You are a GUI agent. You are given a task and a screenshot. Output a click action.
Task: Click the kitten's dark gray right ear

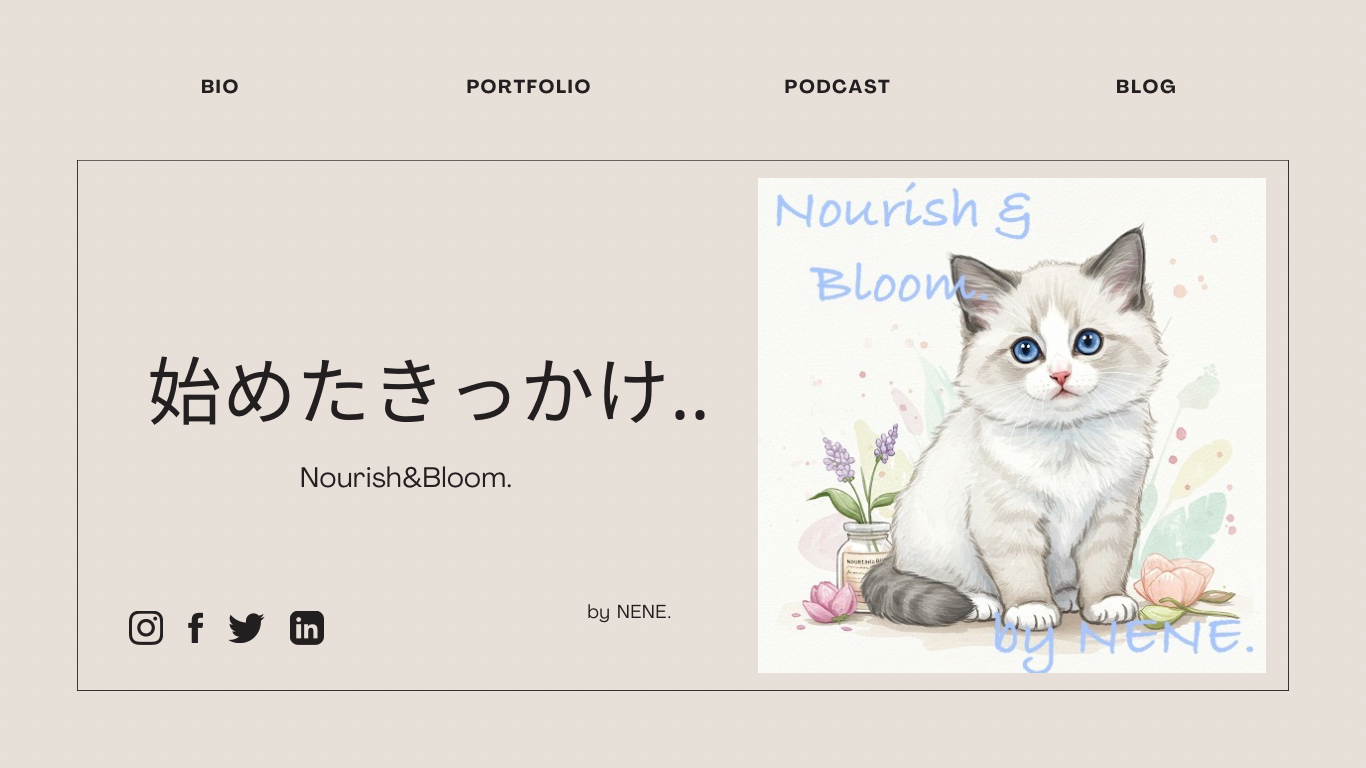click(1120, 268)
